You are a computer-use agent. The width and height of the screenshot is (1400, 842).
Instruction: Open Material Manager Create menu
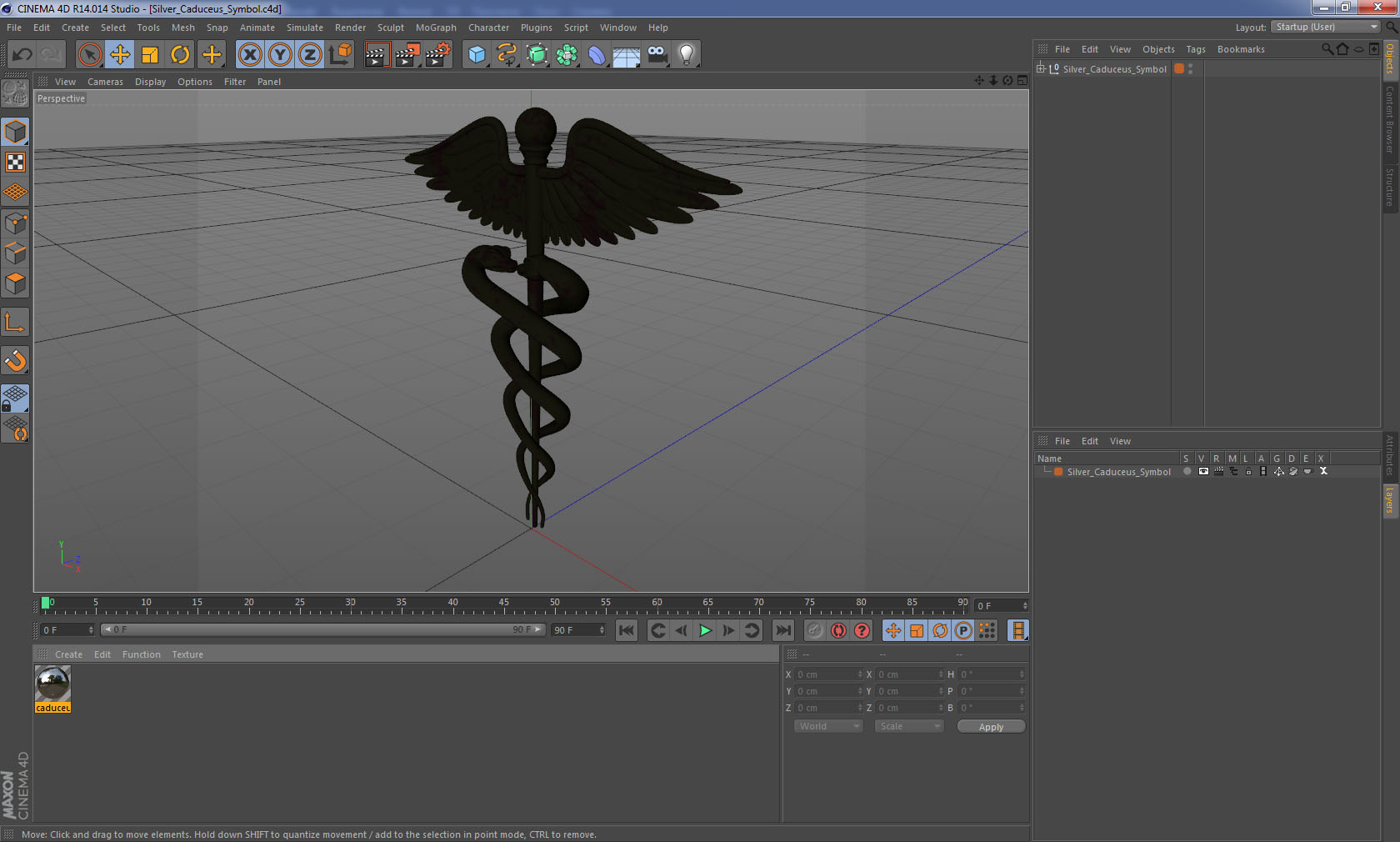(x=68, y=654)
